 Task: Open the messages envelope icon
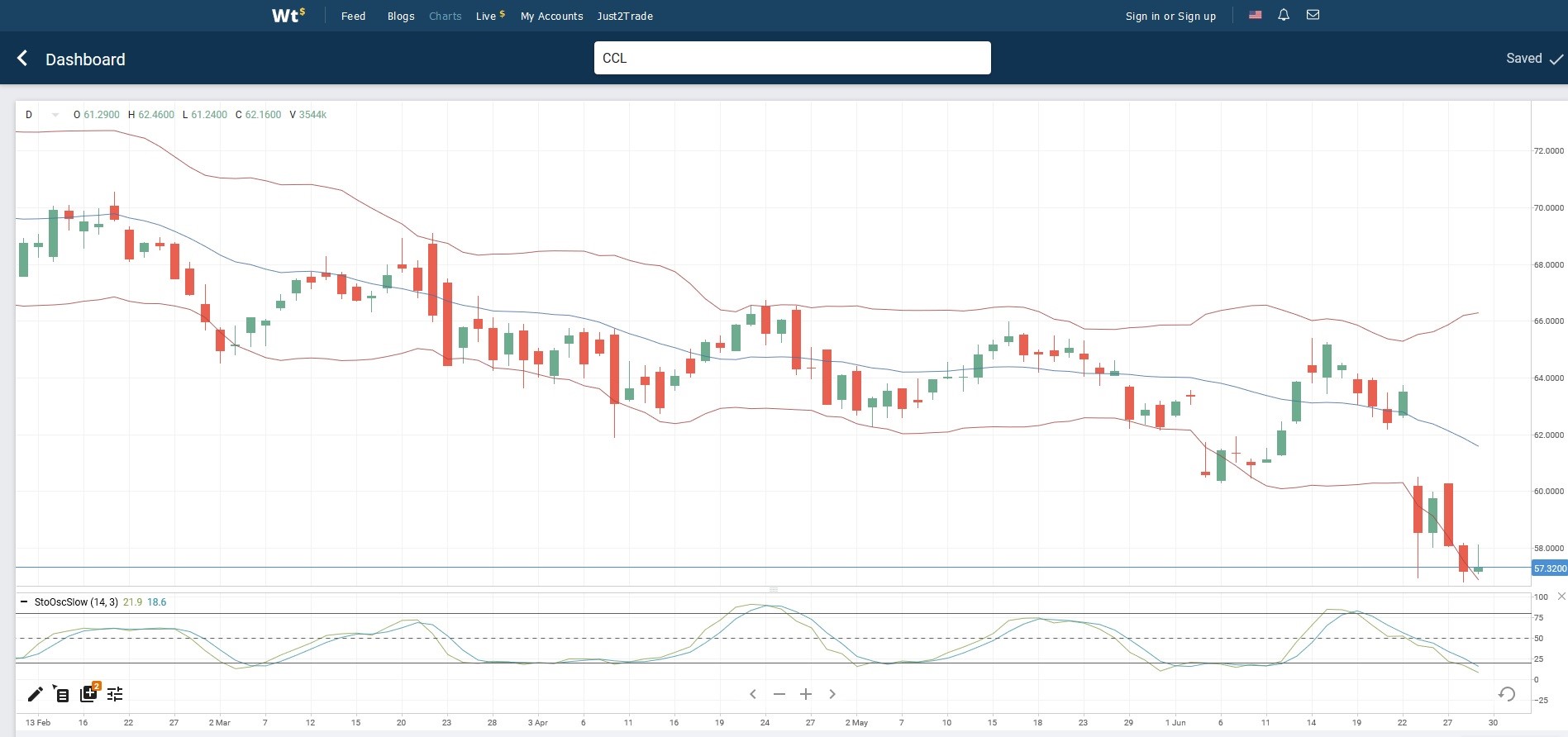pyautogui.click(x=1313, y=15)
